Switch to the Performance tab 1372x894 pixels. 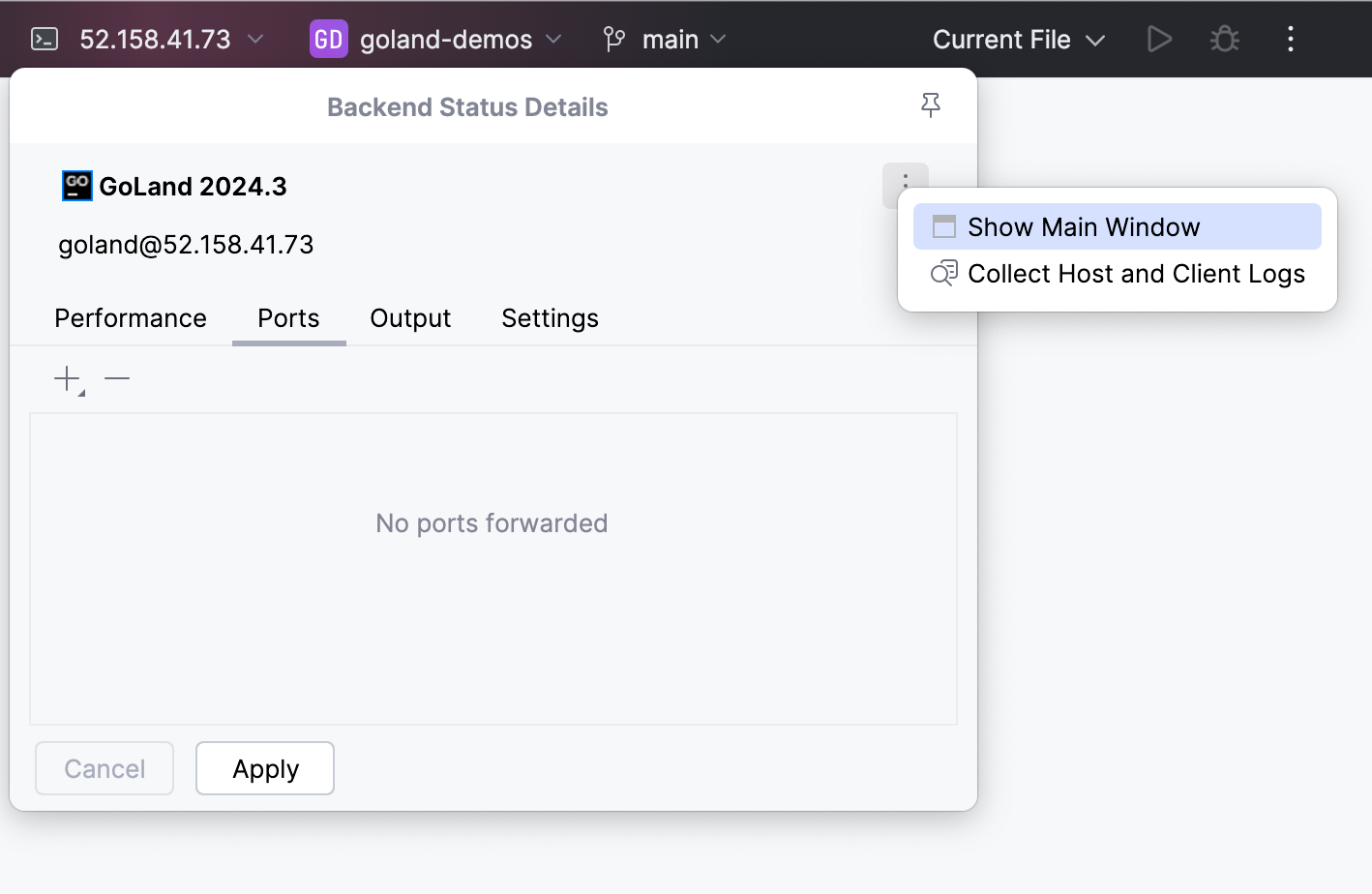pos(131,317)
